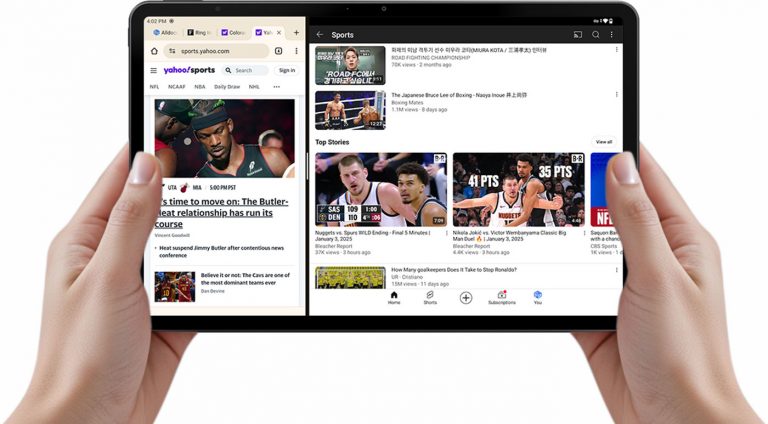Open a new browser tab with plus icon
This screenshot has width=768, height=424.
pos(295,33)
